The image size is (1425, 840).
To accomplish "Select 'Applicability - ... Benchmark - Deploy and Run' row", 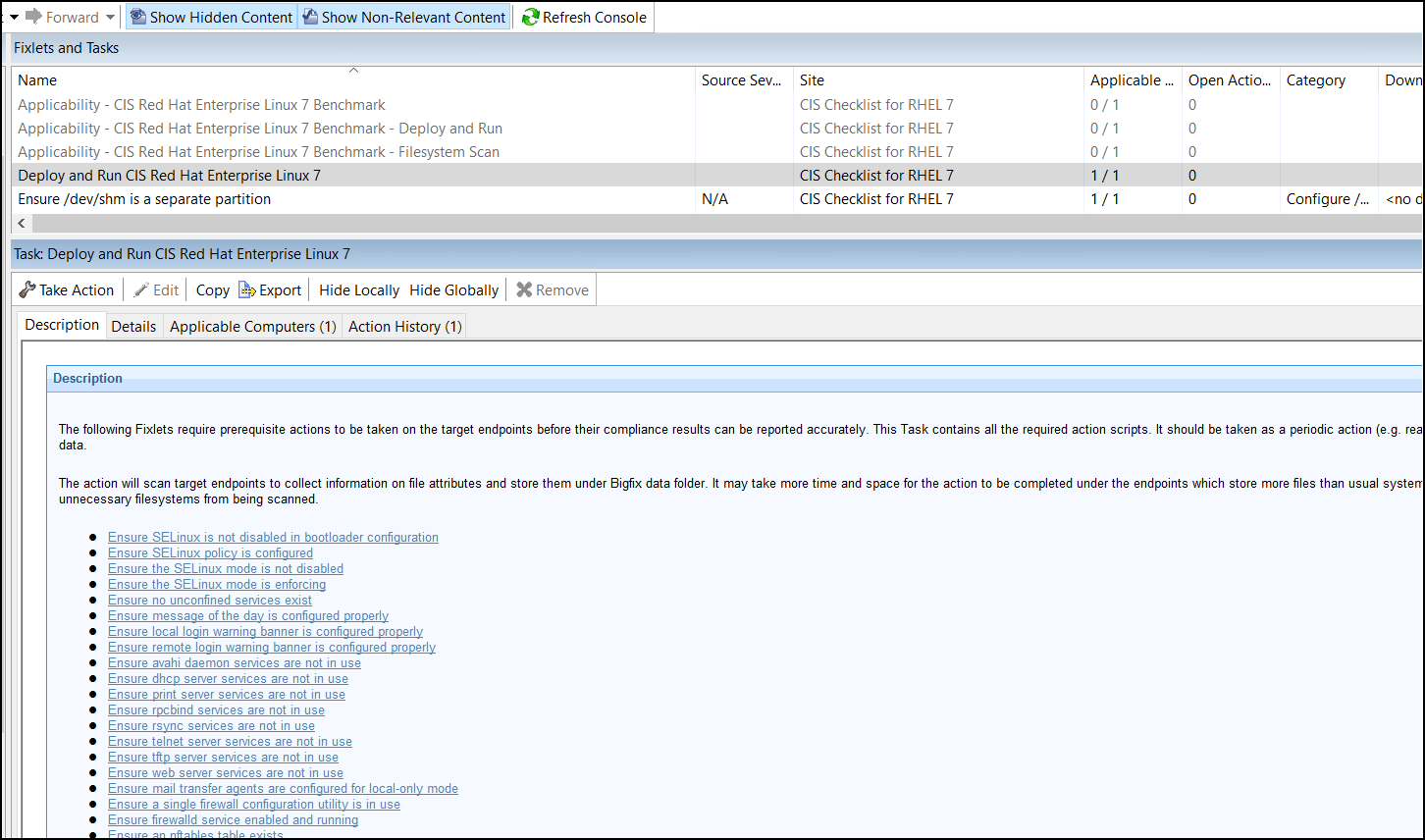I will (716, 129).
